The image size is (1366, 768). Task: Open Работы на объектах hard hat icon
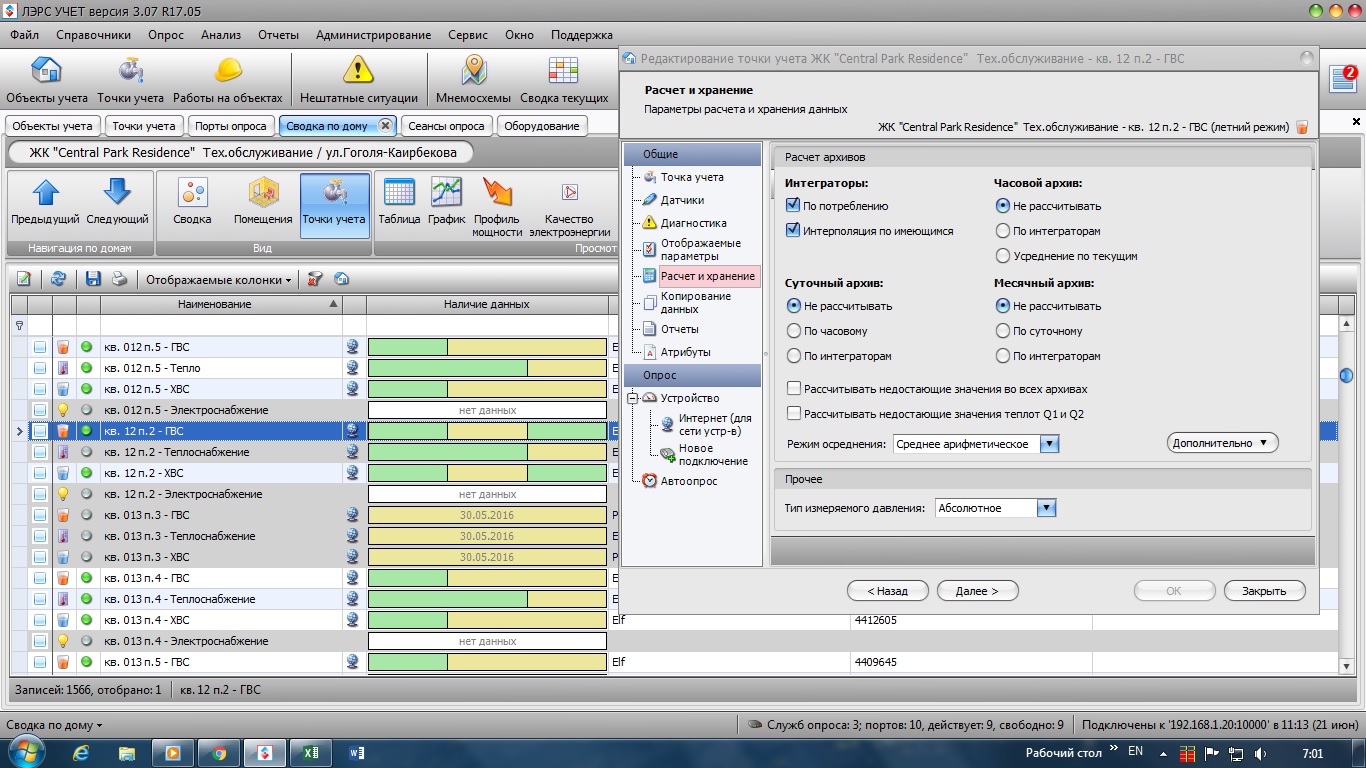(228, 72)
